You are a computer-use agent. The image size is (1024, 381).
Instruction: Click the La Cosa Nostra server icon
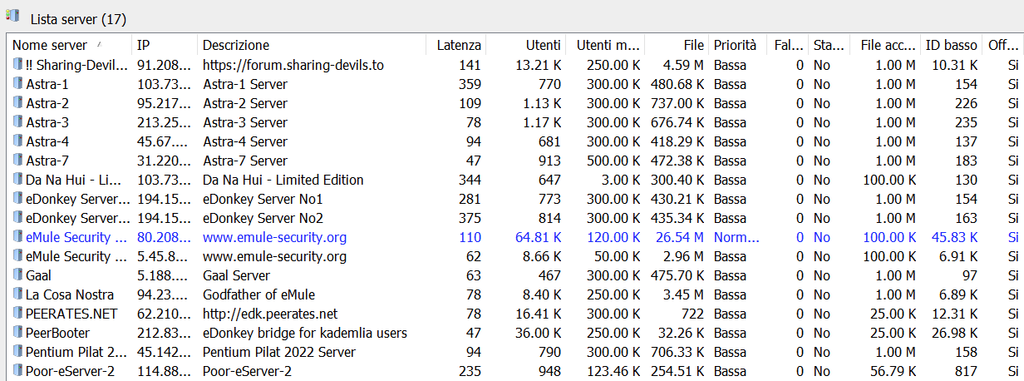pyautogui.click(x=18, y=295)
